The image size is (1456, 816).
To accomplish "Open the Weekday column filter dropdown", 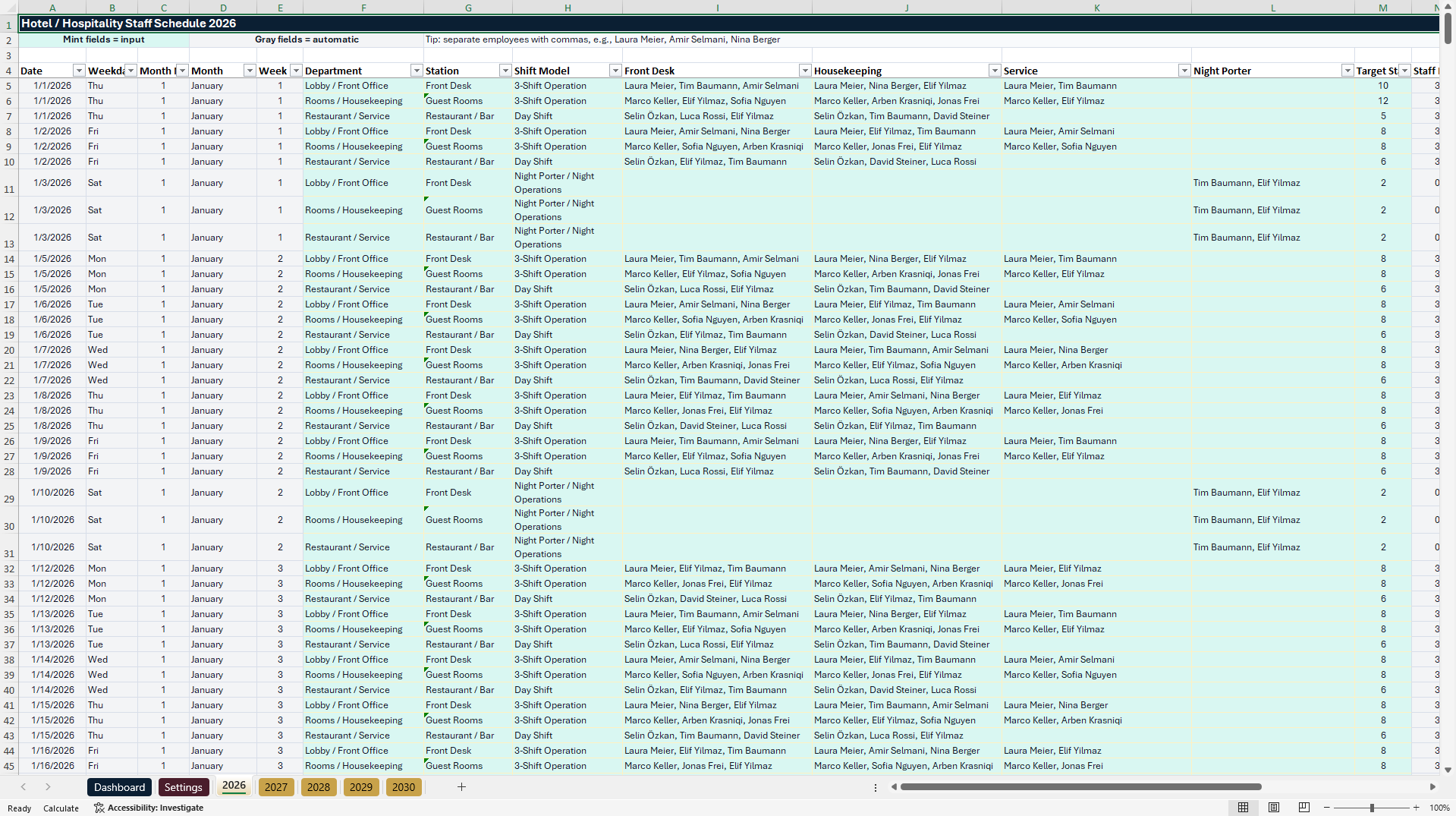I will pos(131,71).
